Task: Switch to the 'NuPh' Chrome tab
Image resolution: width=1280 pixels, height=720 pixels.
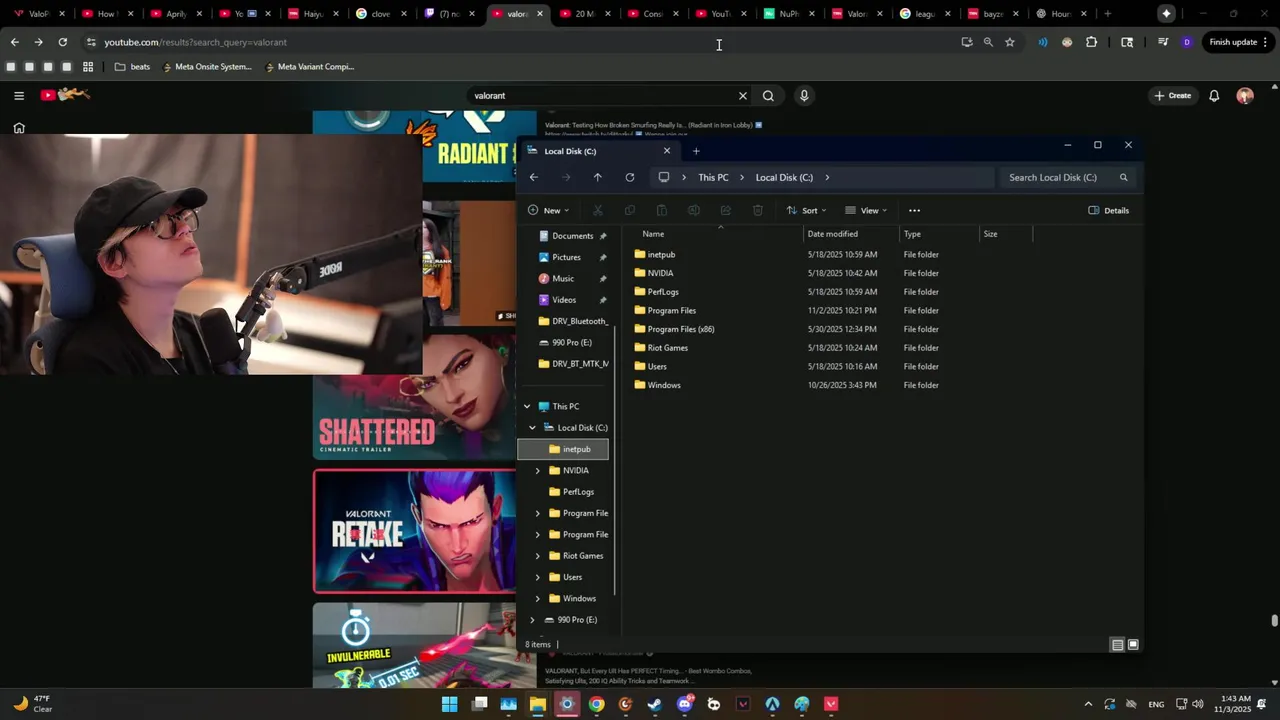Action: coord(789,14)
